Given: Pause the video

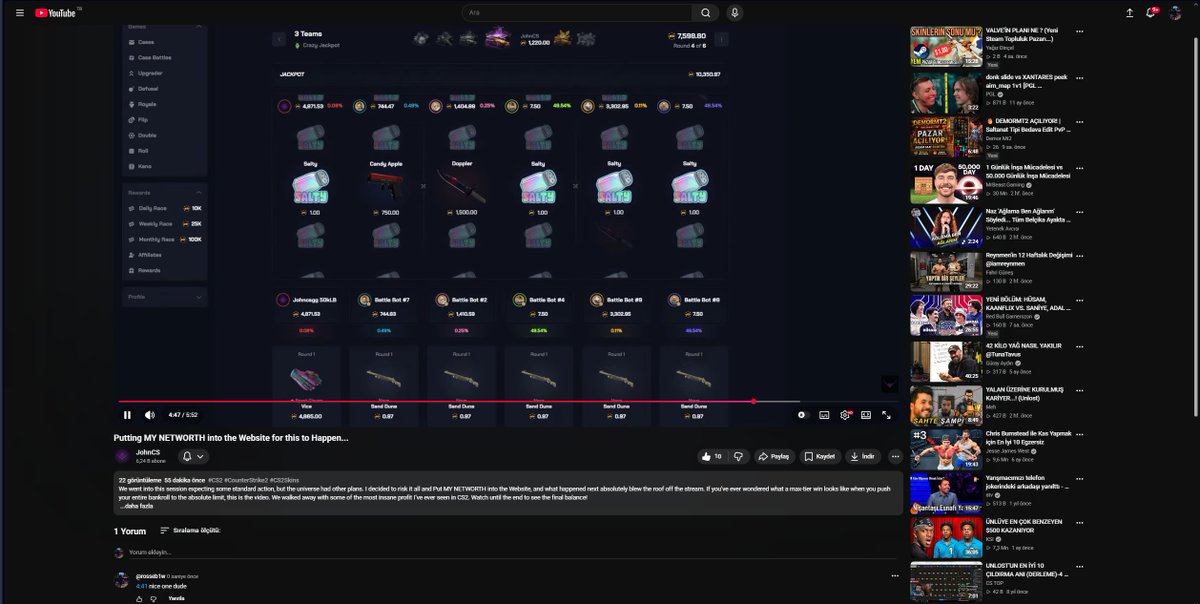Looking at the screenshot, I should [x=127, y=415].
